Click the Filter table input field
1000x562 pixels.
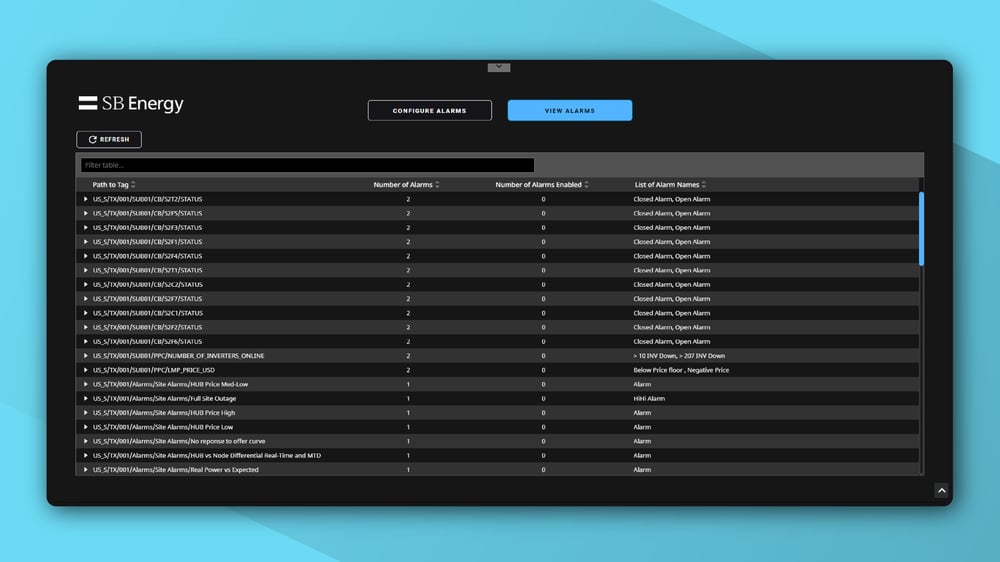tap(307, 165)
